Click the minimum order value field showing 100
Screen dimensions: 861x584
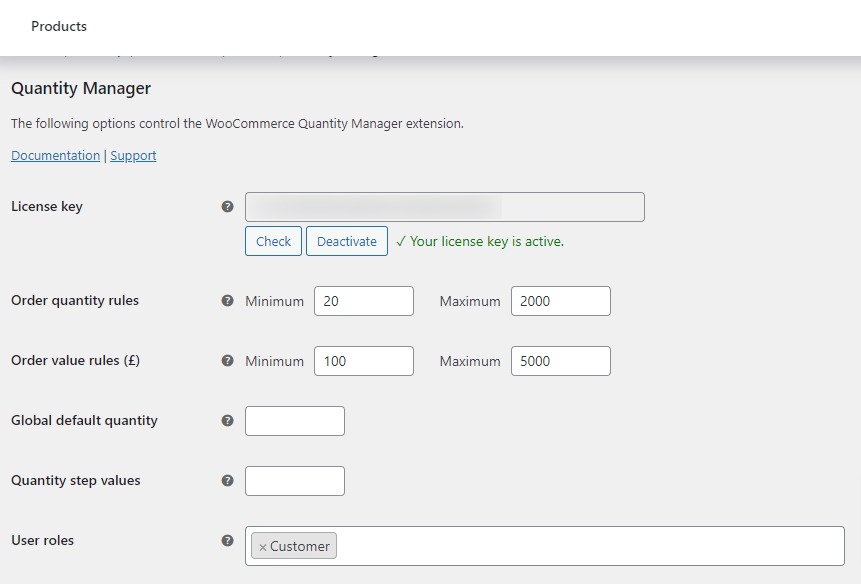click(363, 360)
